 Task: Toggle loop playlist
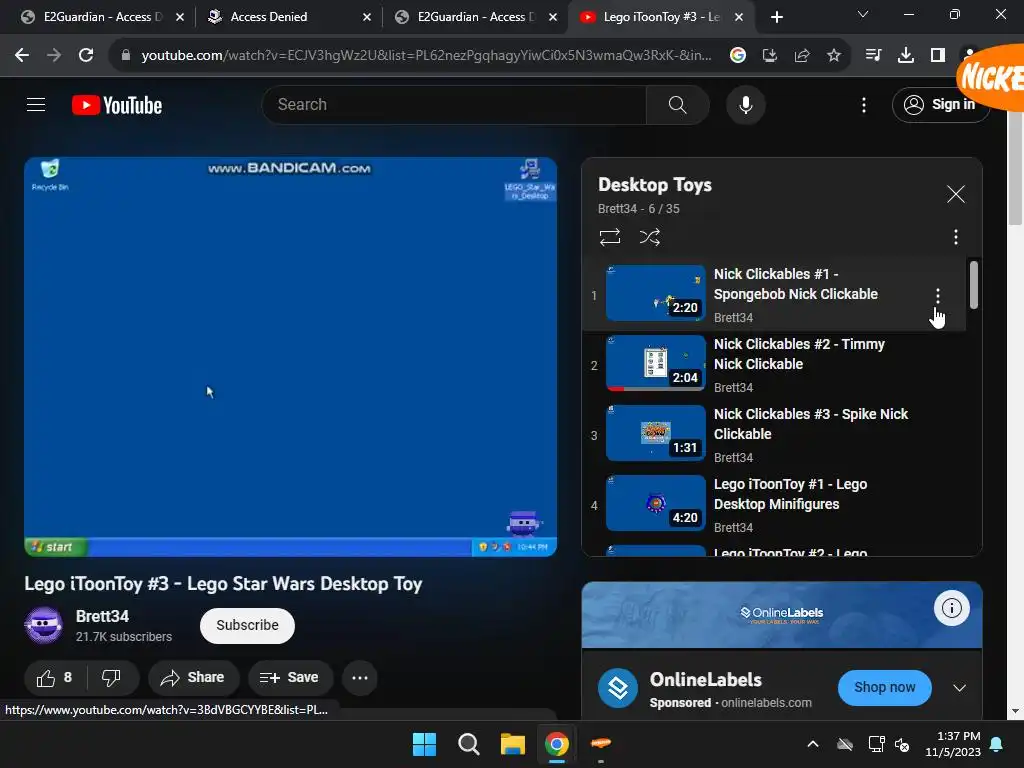[x=610, y=237]
